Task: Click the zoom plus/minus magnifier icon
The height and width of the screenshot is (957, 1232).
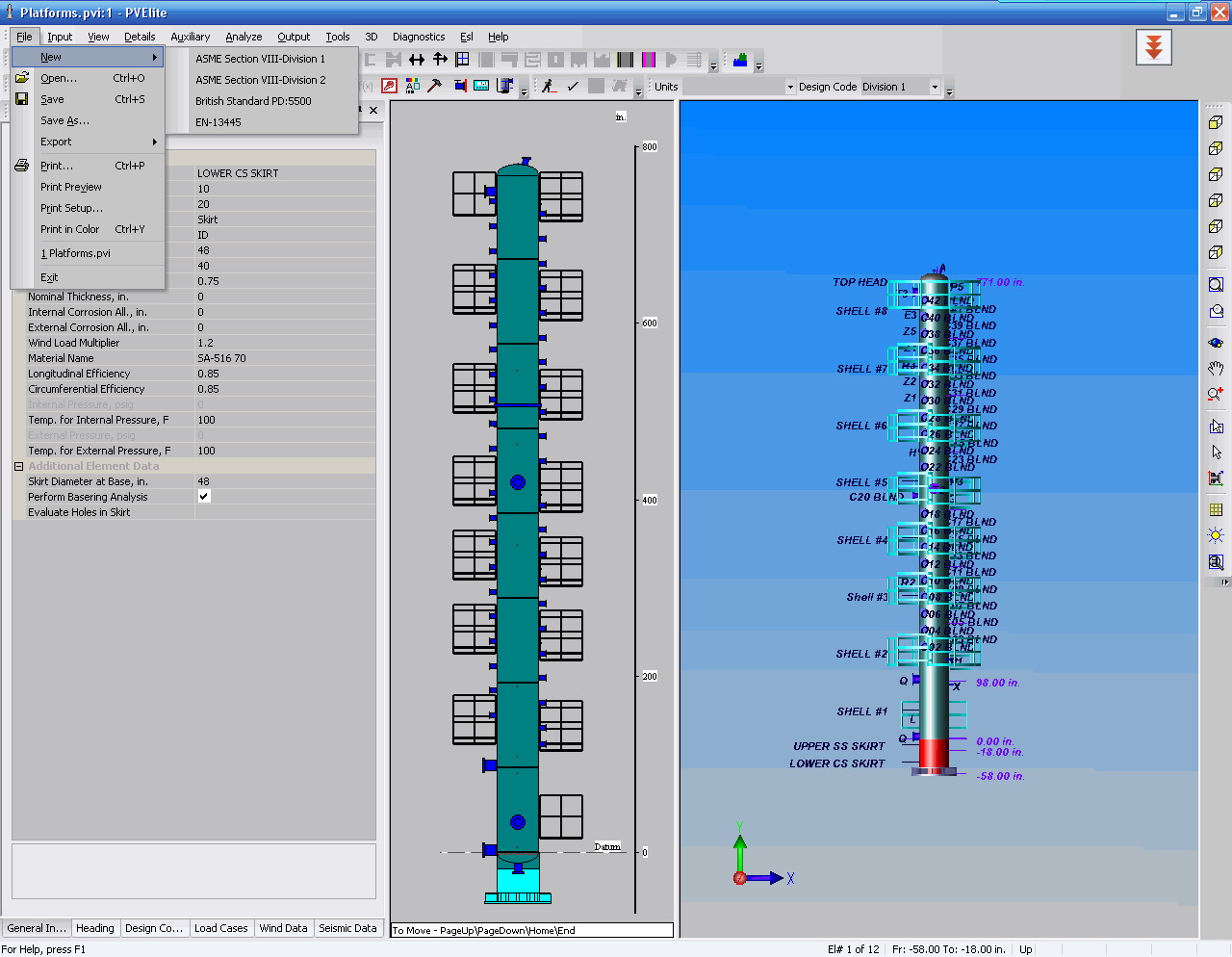Action: pos(1216,394)
